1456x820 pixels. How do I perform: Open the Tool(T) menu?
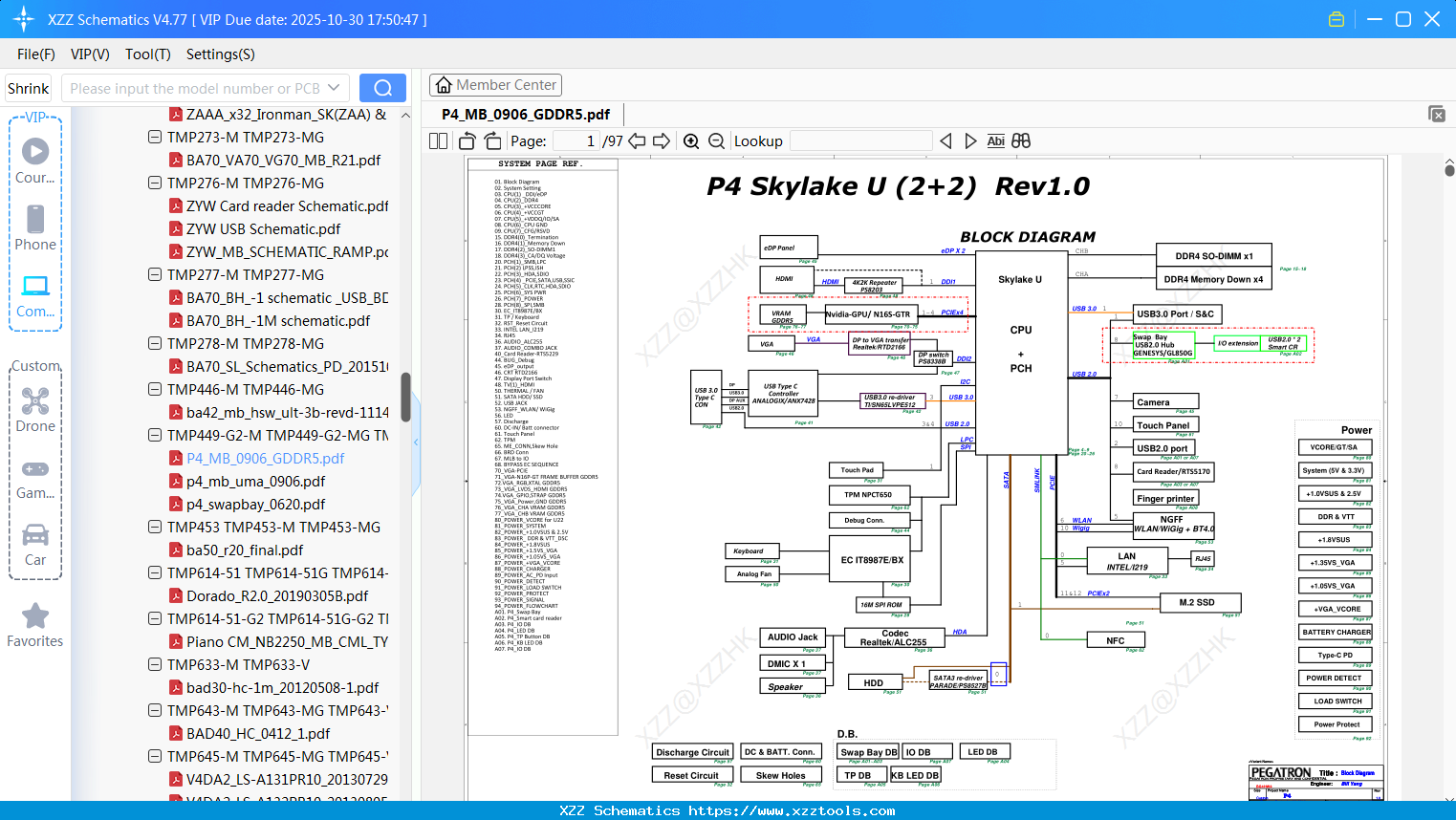[147, 54]
